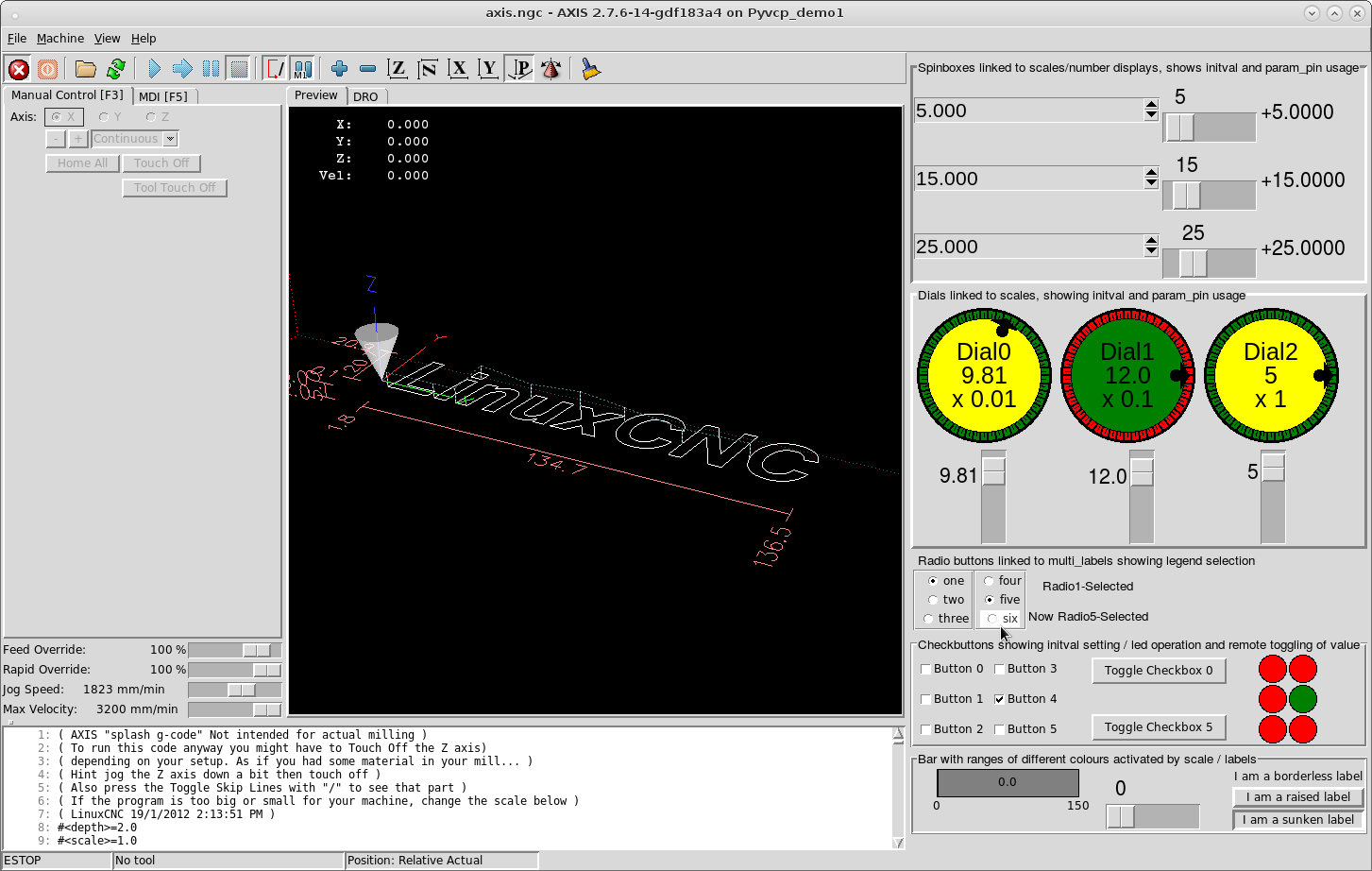Switch to the MDI [F5] tab
The width and height of the screenshot is (1372, 871).
[163, 96]
